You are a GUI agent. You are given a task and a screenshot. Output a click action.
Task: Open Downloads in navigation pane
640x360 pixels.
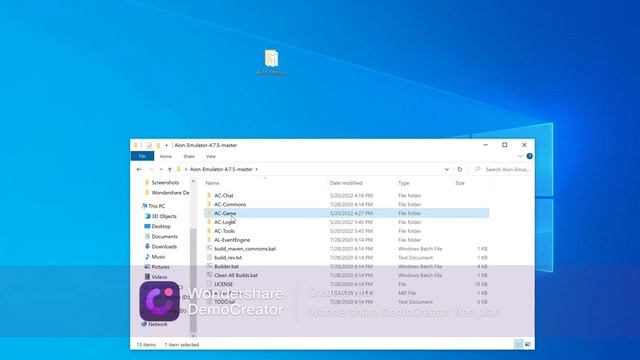click(164, 247)
